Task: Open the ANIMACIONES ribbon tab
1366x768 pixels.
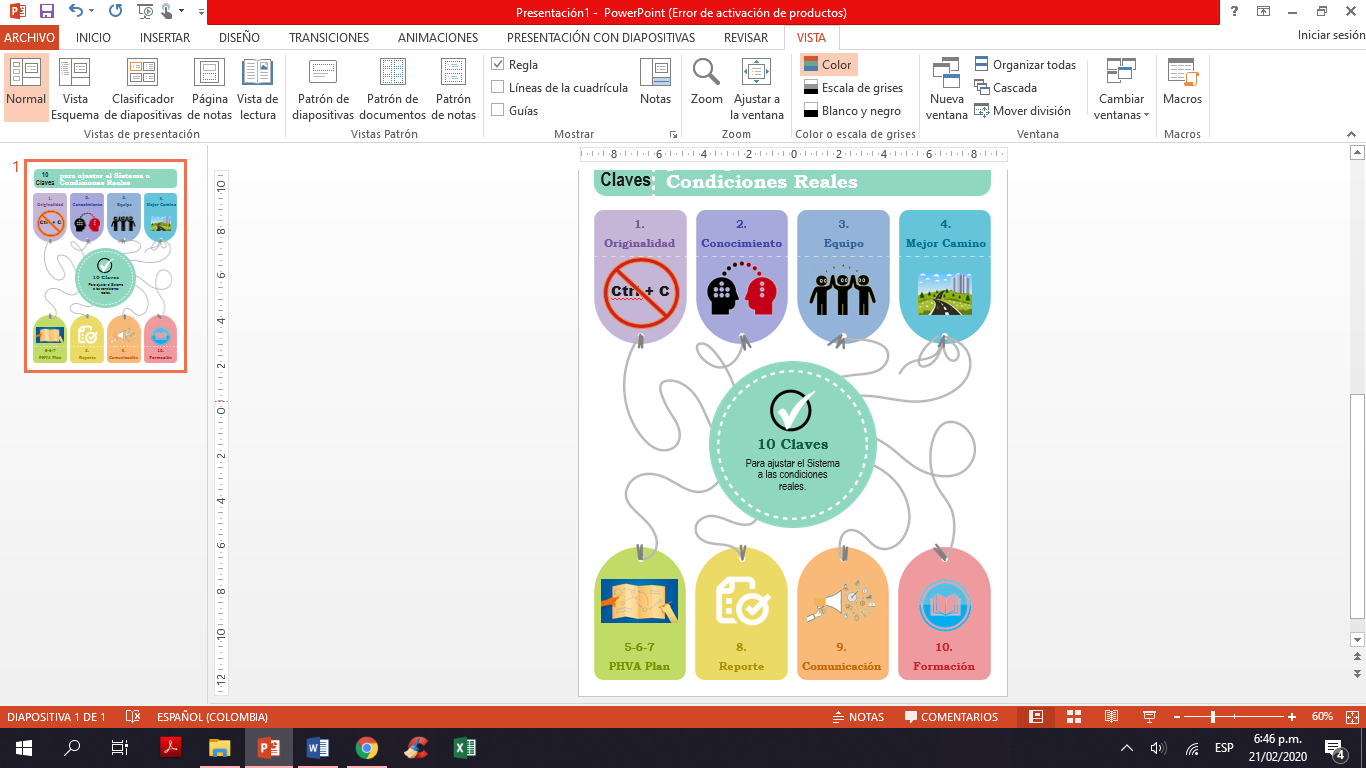Action: point(437,38)
